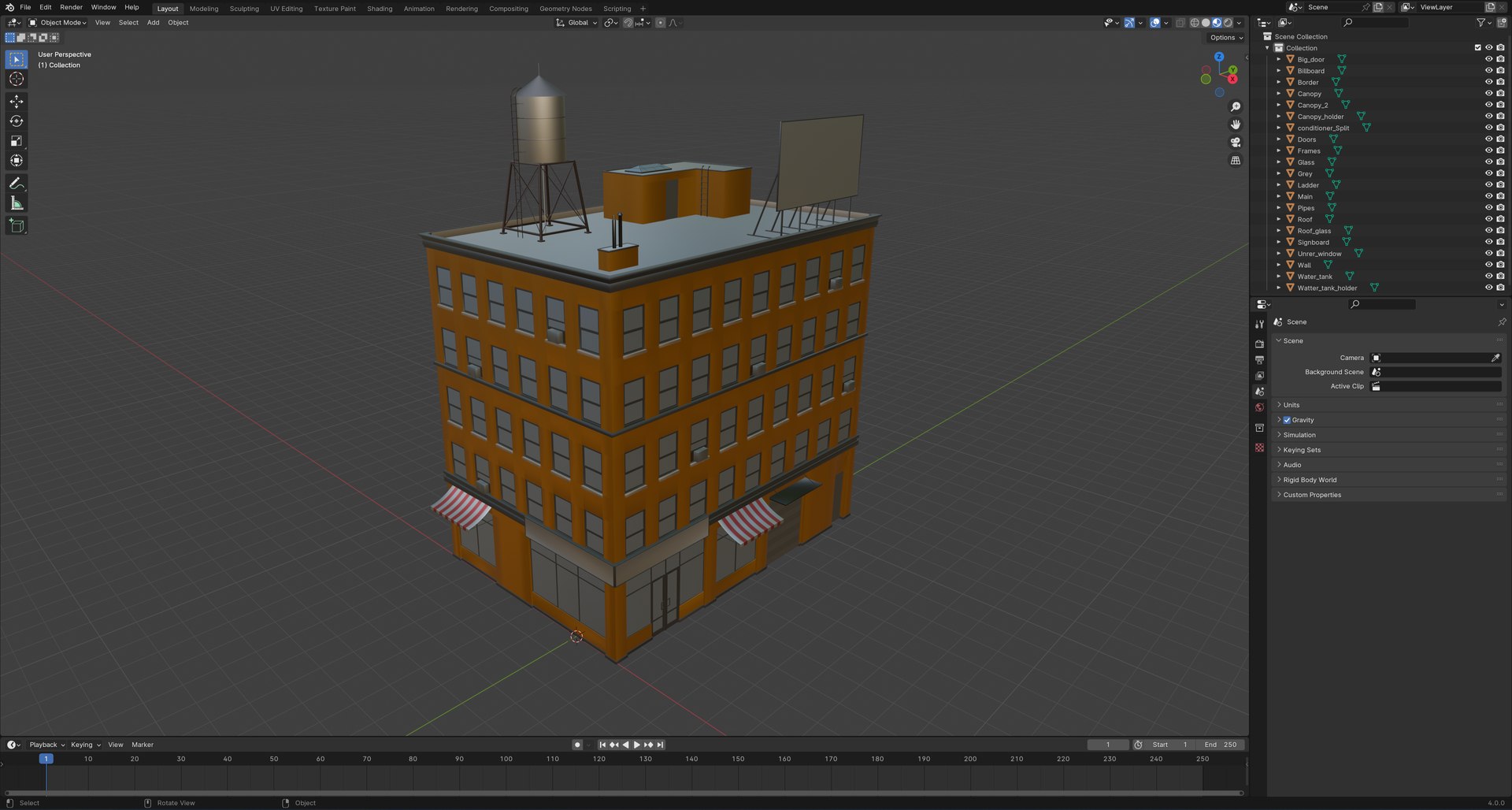Image resolution: width=1512 pixels, height=810 pixels.
Task: Switch to the UV Editing workspace tab
Action: click(286, 9)
